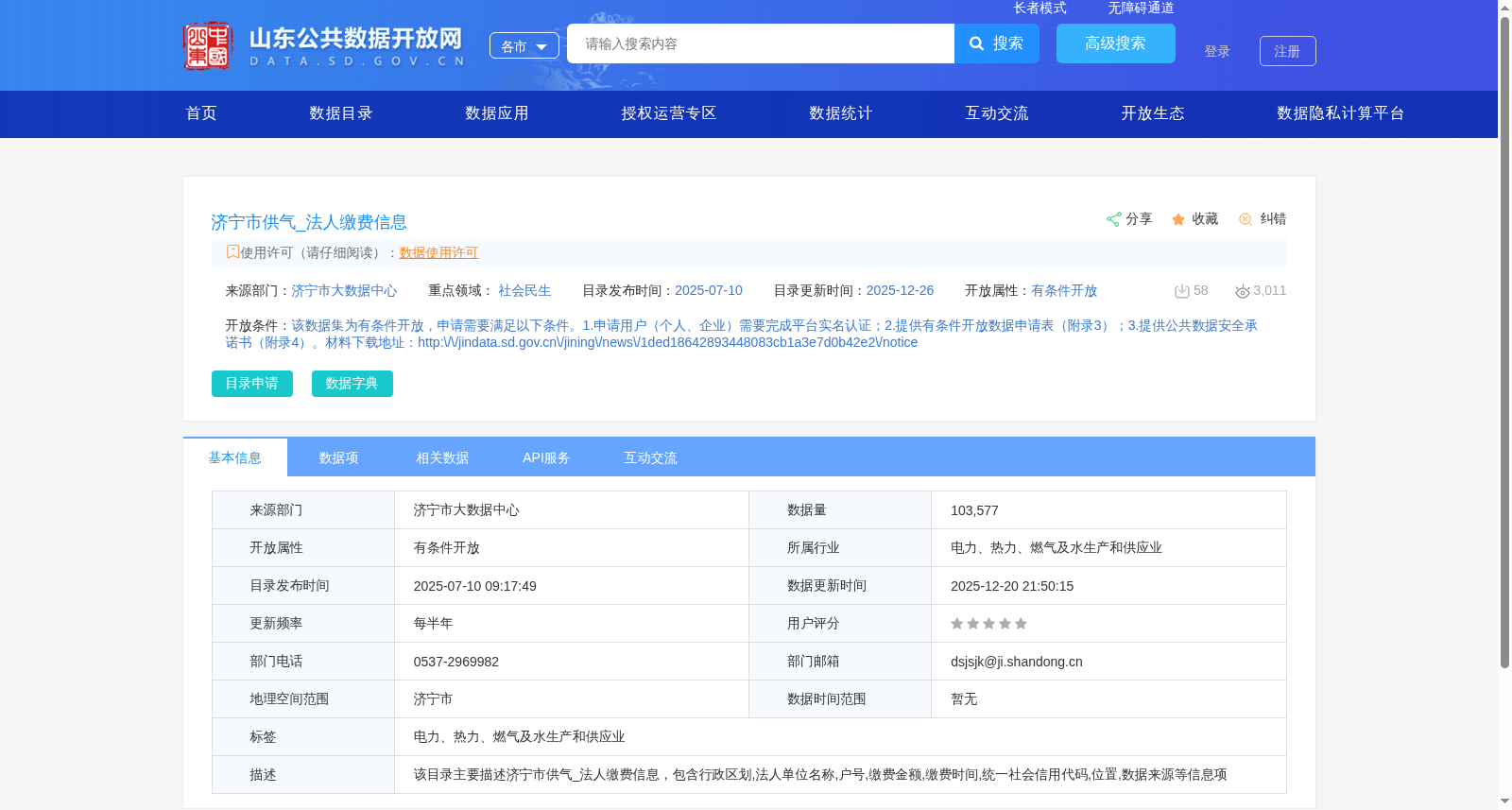Click the 目录申请 button
Screen dimensions: 1512x810
coord(252,384)
